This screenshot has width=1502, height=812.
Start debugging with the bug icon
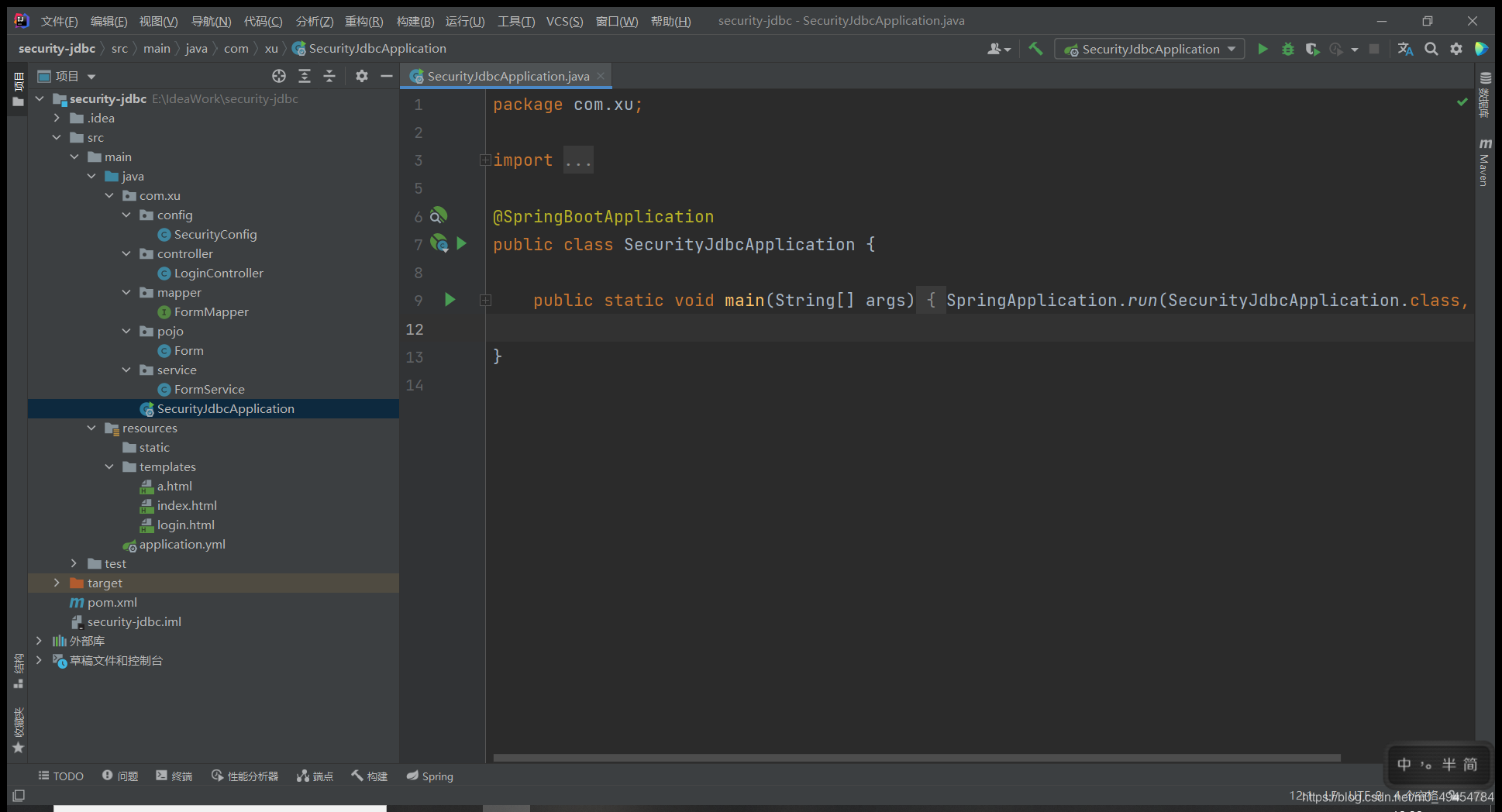point(1287,49)
